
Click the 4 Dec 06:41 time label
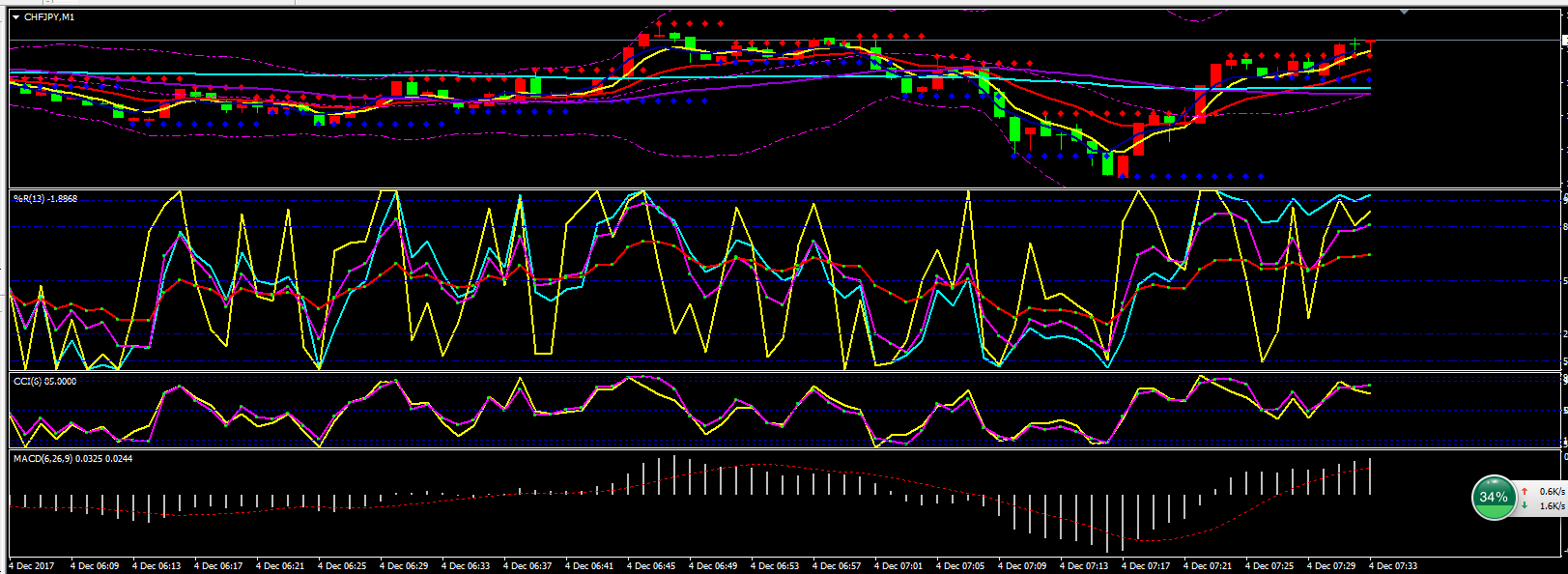coord(589,565)
